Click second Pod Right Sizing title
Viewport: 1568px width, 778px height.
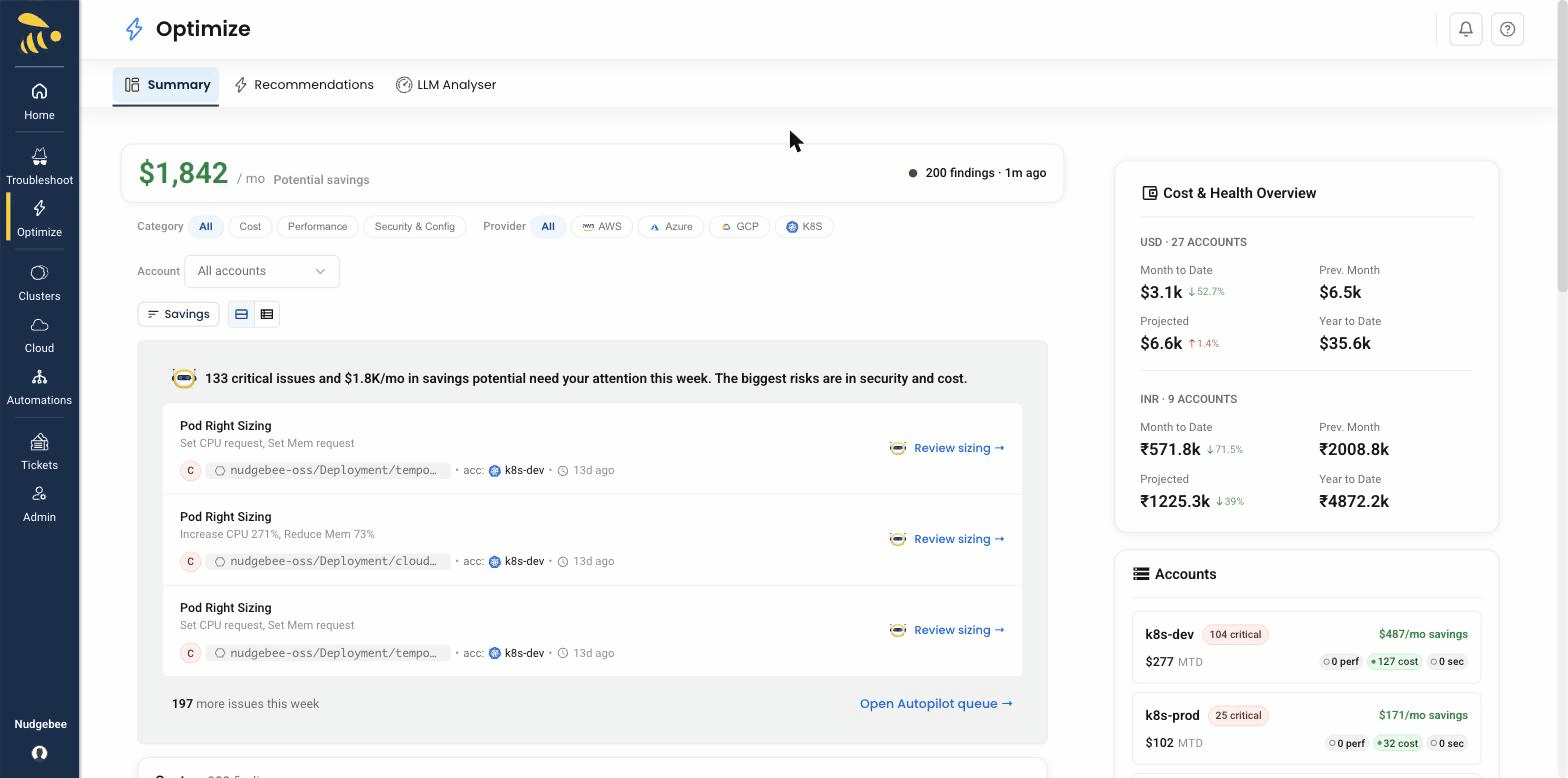tap(225, 517)
